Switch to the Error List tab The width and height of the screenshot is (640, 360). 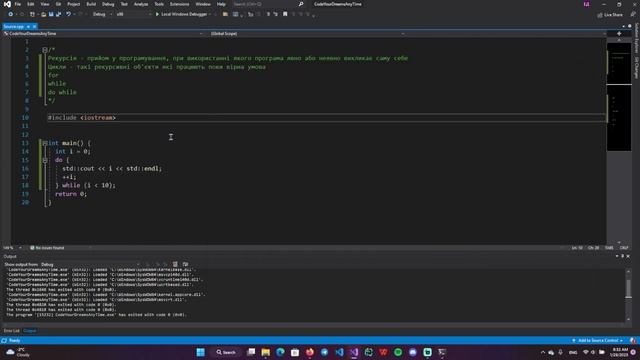[11, 331]
